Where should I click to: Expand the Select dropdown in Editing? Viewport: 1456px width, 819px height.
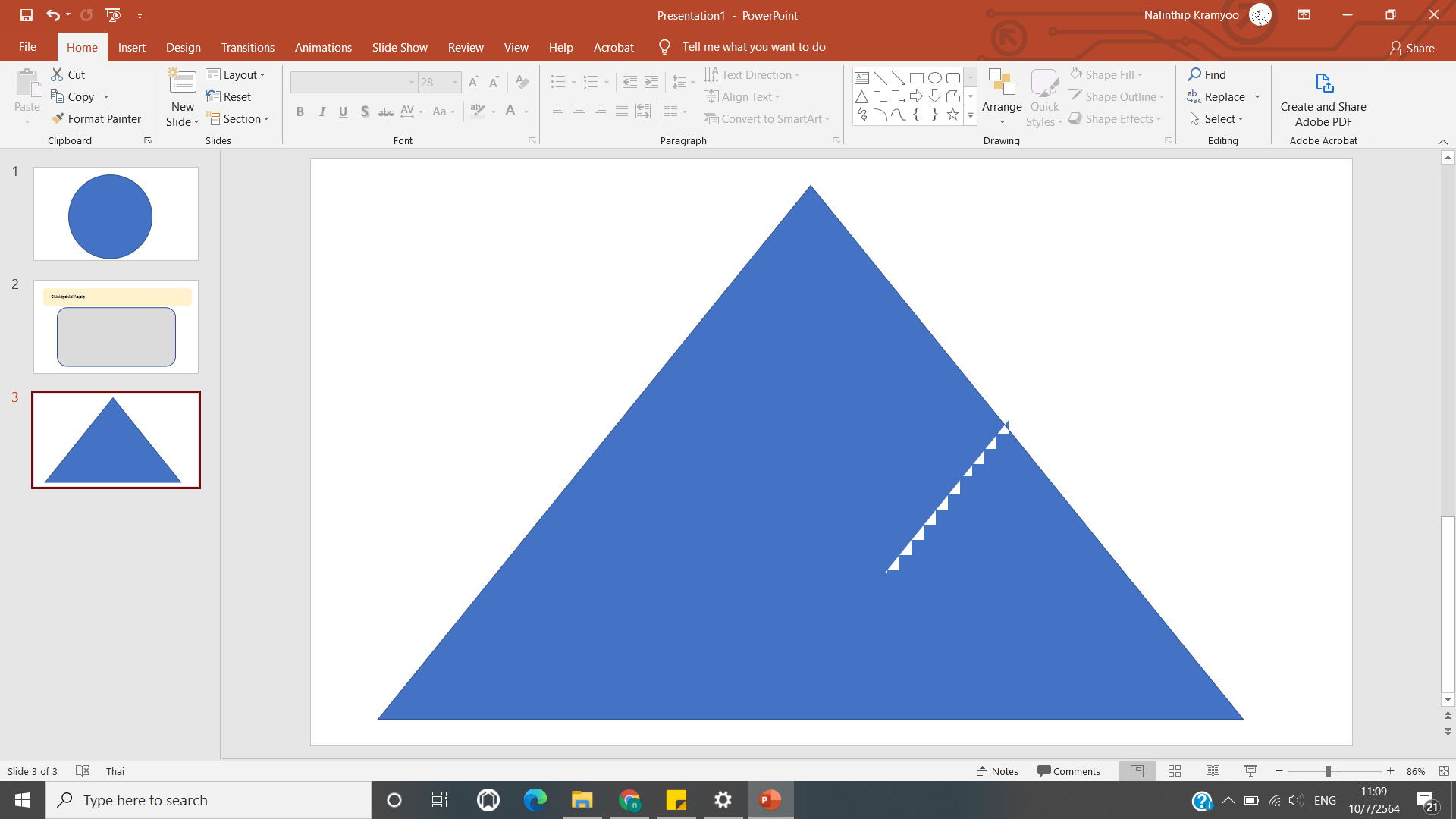pyautogui.click(x=1217, y=119)
